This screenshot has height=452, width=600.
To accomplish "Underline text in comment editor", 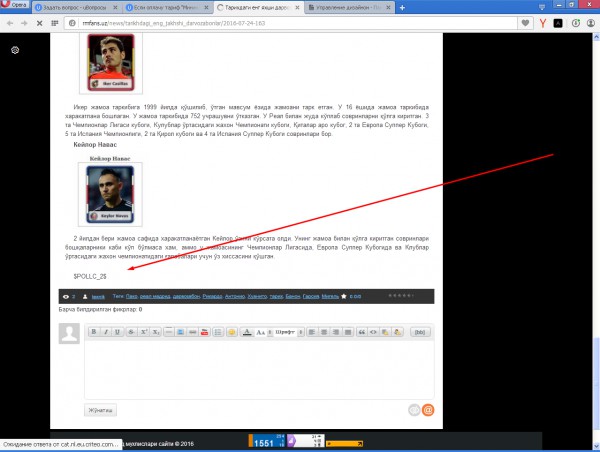I will pyautogui.click(x=117, y=332).
